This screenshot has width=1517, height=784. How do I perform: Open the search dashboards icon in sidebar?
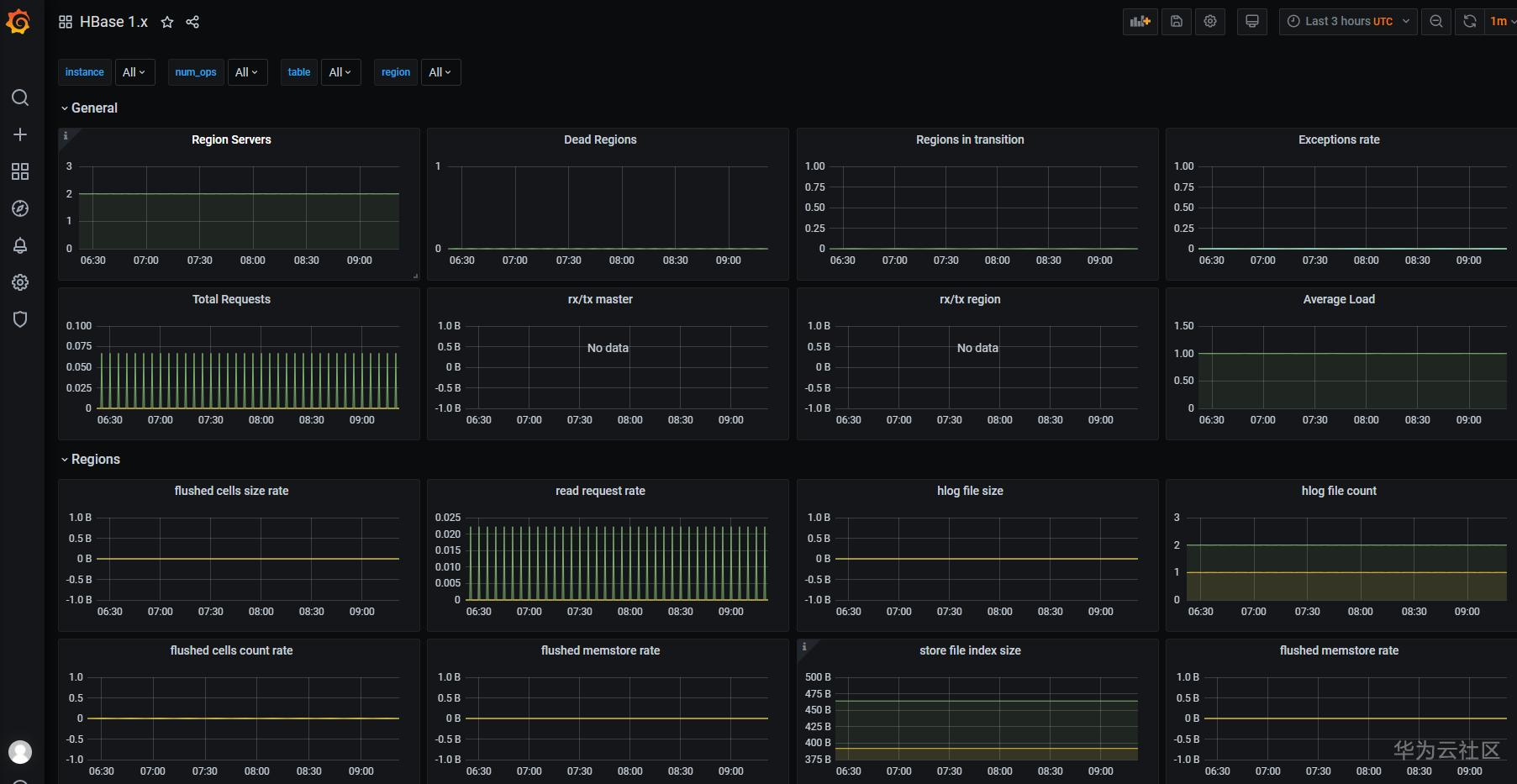(20, 97)
